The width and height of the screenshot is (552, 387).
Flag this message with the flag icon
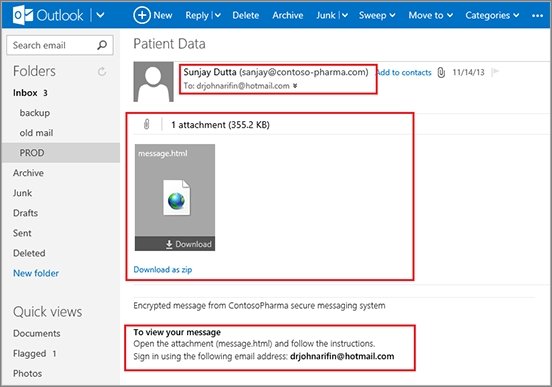(x=495, y=72)
